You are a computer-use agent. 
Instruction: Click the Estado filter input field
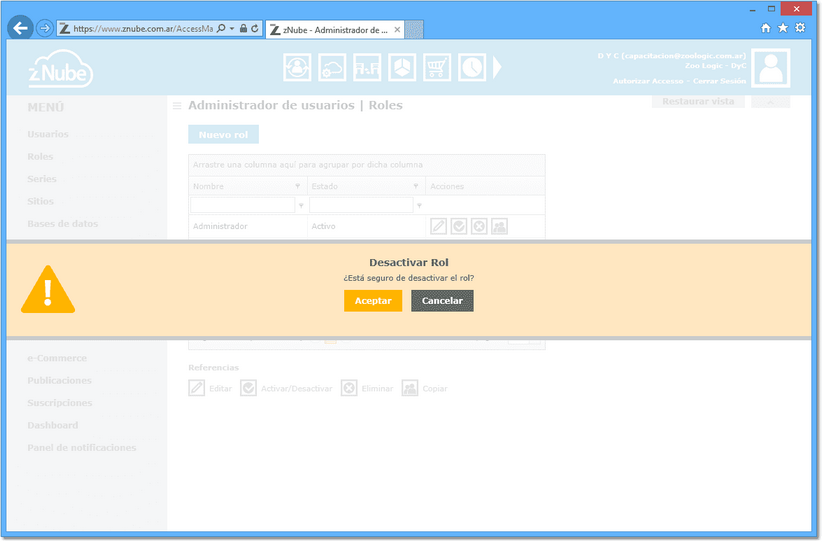361,205
